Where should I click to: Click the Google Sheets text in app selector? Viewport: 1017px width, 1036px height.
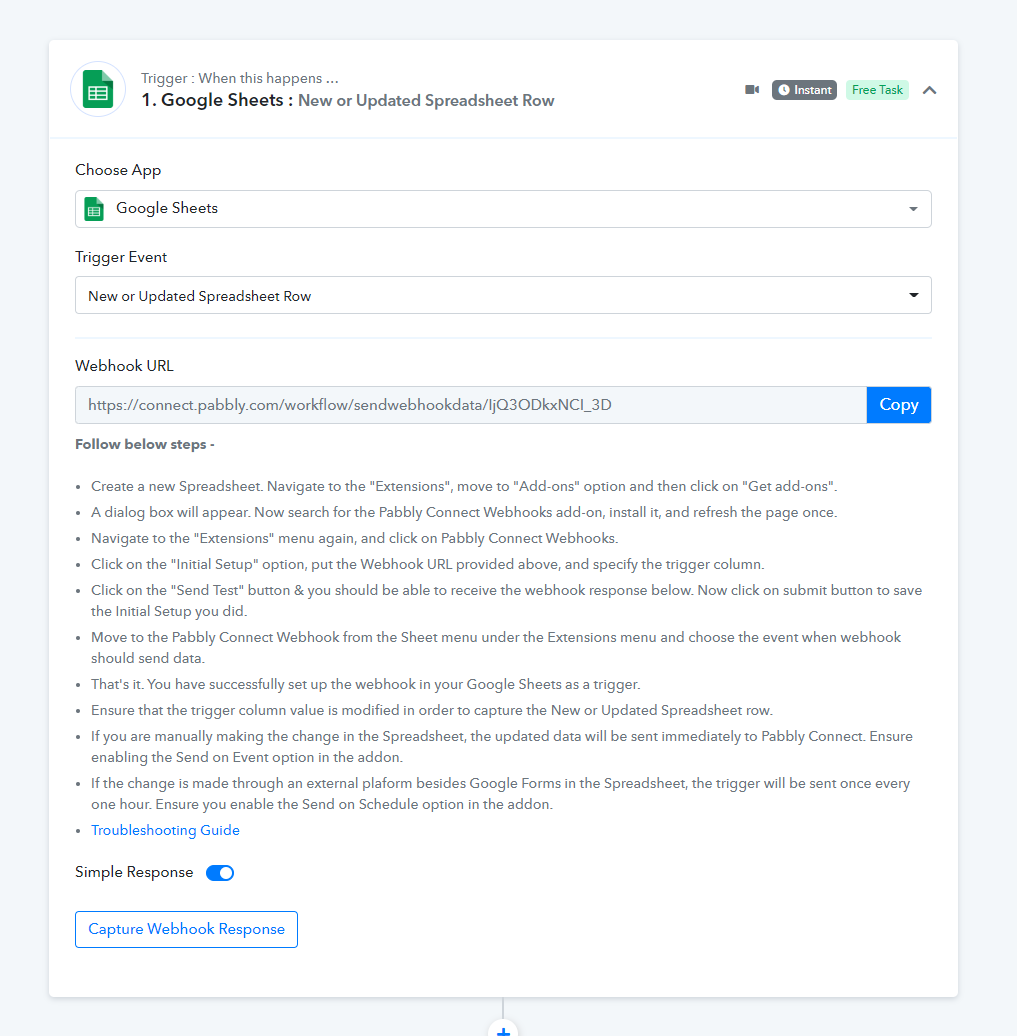point(167,208)
